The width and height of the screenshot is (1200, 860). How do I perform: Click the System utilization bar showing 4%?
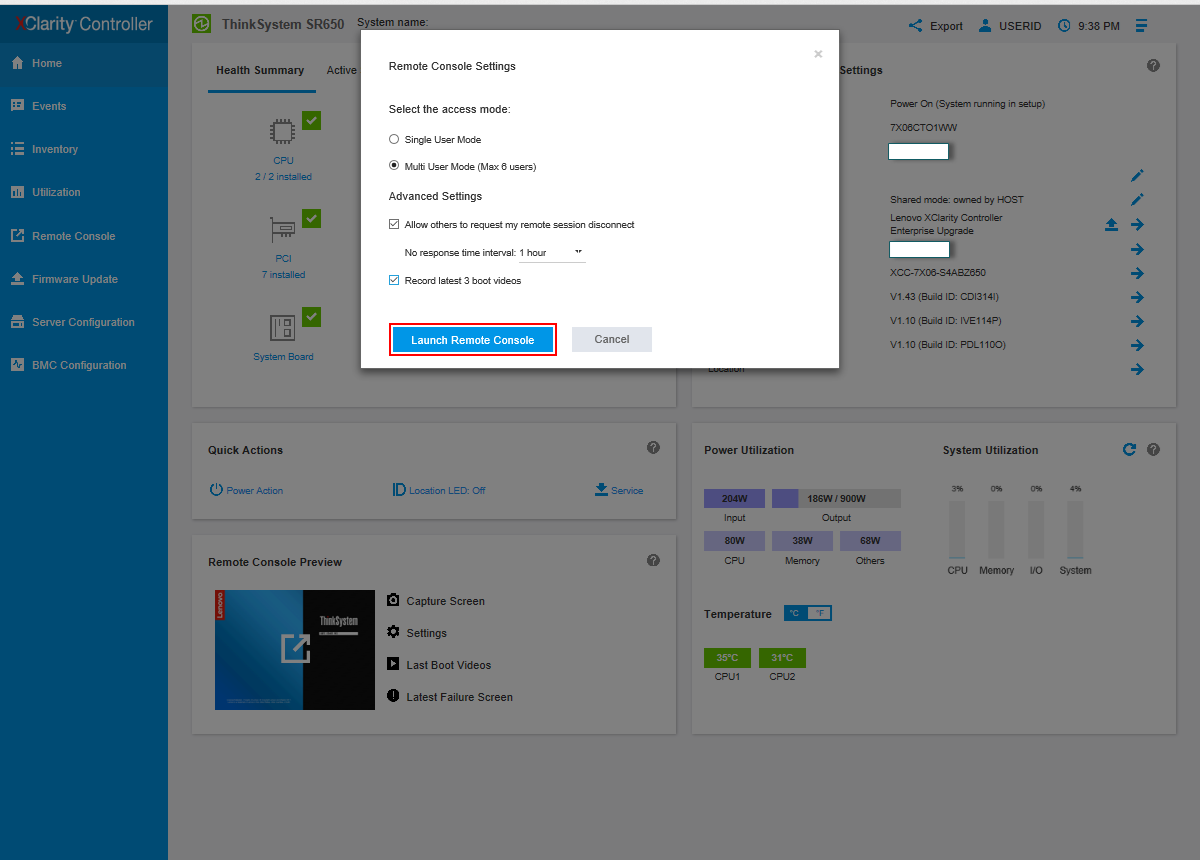pos(1075,530)
